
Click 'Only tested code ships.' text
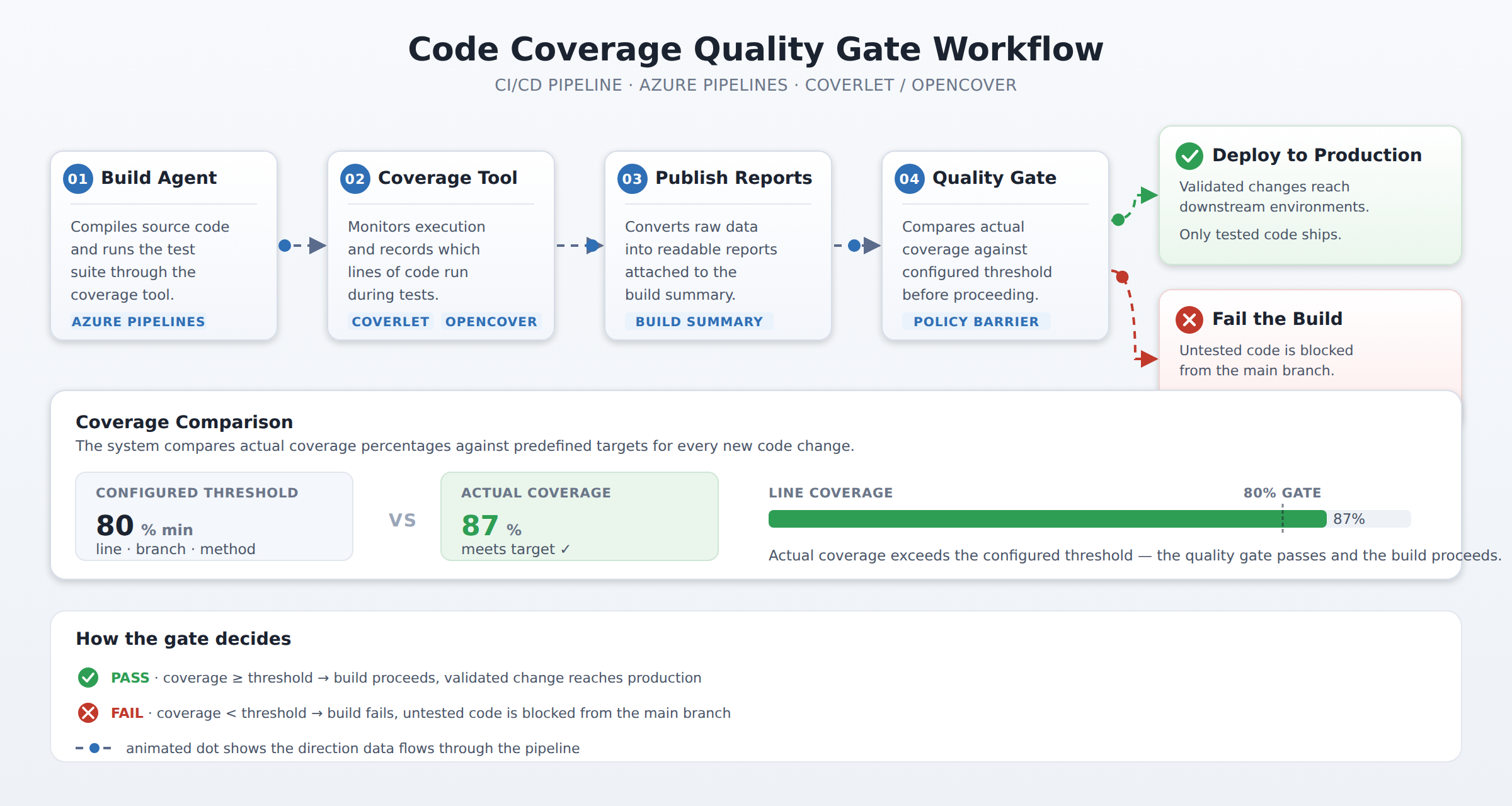(1260, 234)
